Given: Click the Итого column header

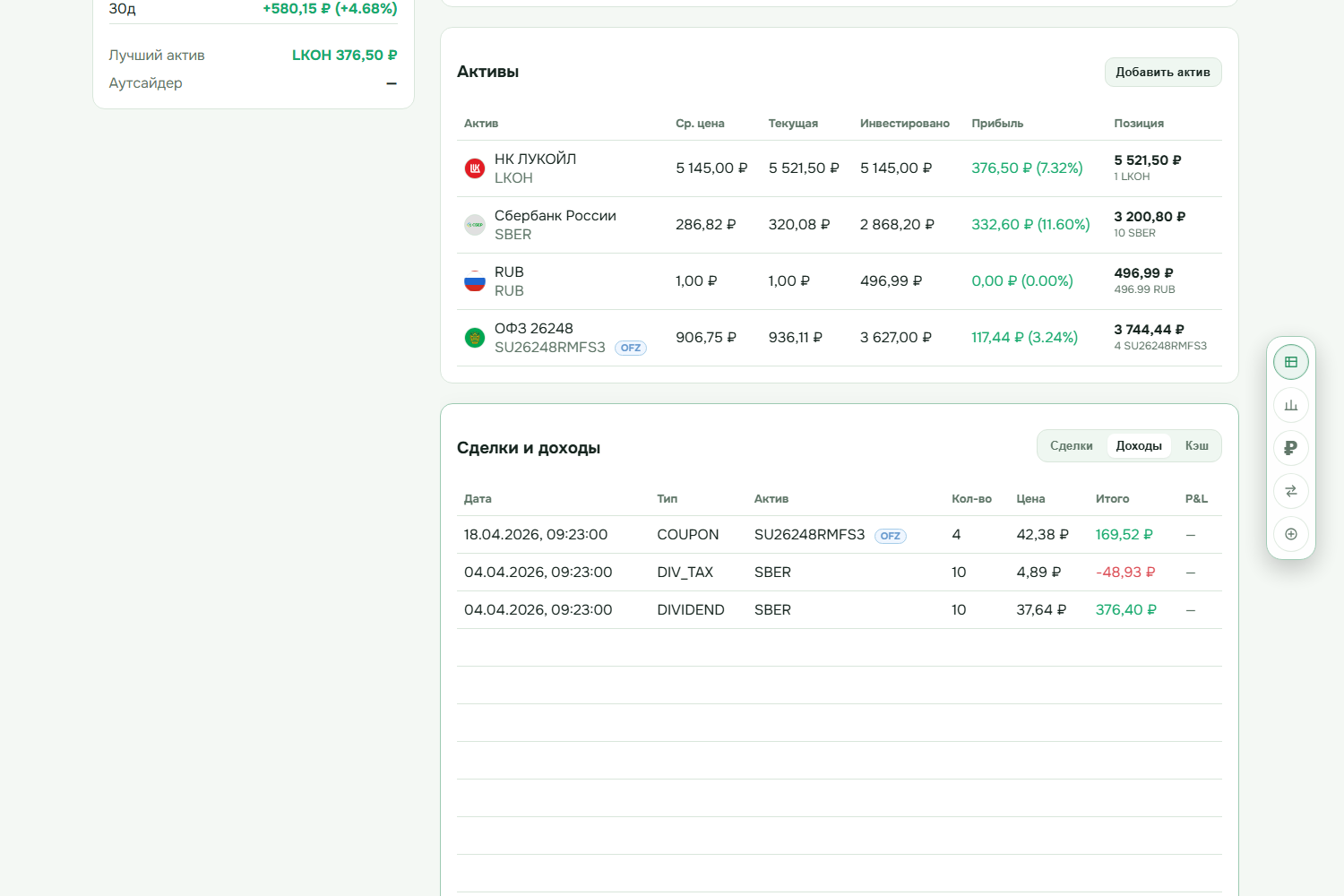Looking at the screenshot, I should coord(1112,499).
